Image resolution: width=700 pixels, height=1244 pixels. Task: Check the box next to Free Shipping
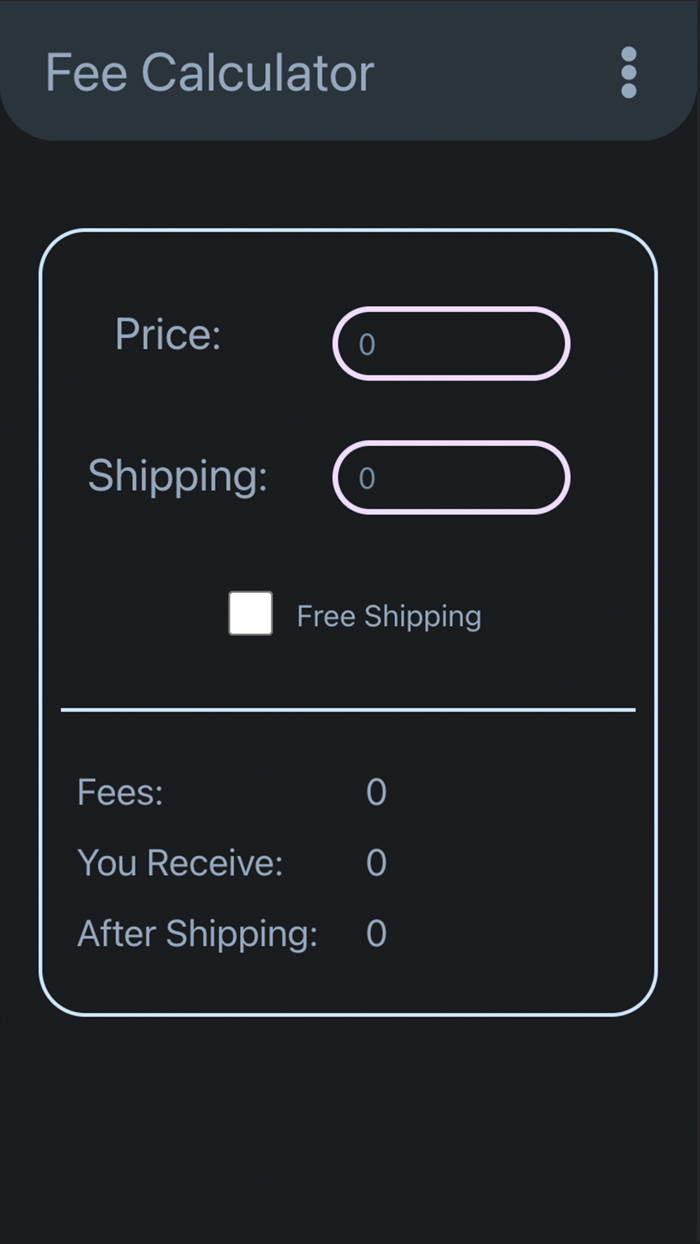point(250,615)
